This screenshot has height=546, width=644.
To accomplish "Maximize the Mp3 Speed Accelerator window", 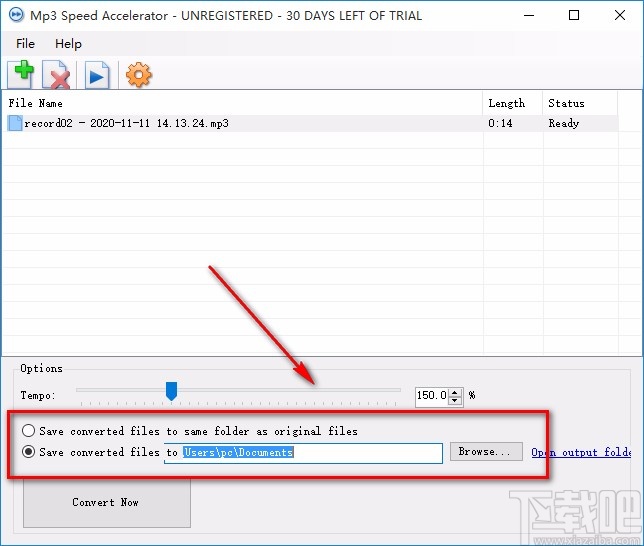I will click(x=574, y=16).
